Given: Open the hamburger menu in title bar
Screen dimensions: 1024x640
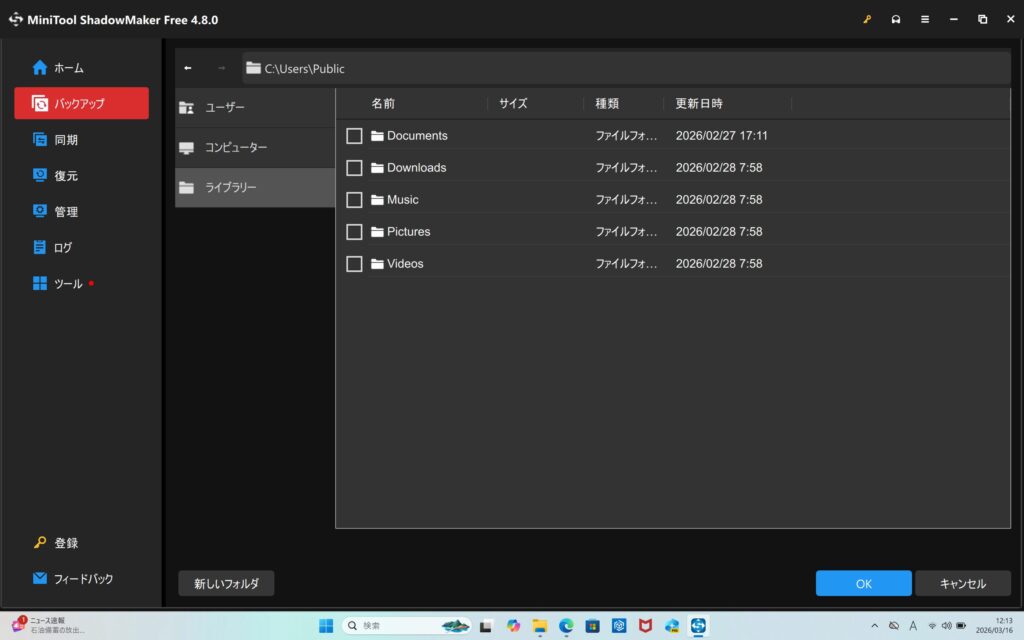Looking at the screenshot, I should 925,19.
